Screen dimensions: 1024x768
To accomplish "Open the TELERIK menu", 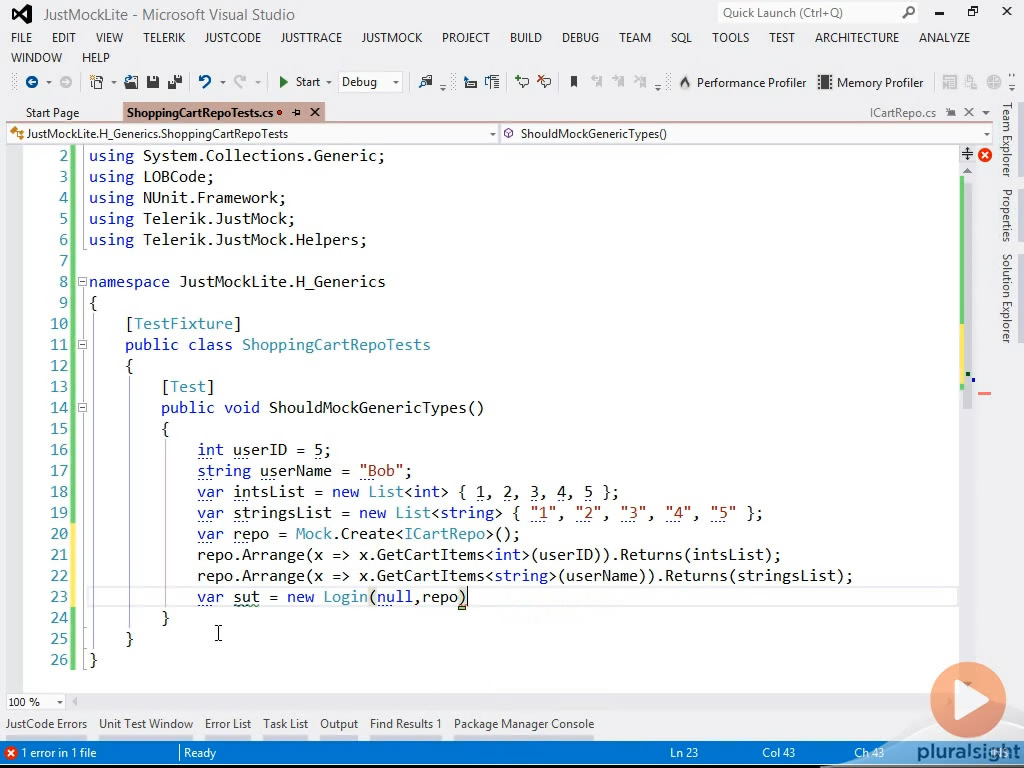I will (165, 38).
